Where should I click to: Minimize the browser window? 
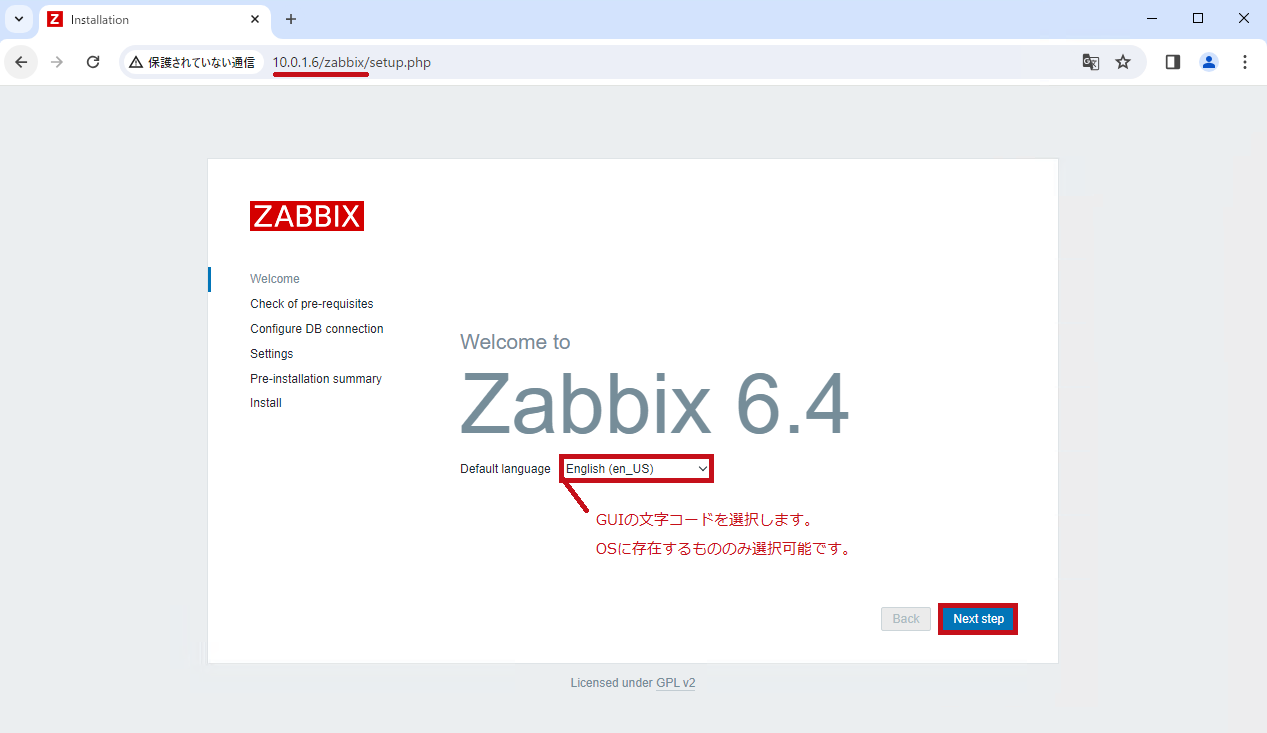tap(1152, 19)
